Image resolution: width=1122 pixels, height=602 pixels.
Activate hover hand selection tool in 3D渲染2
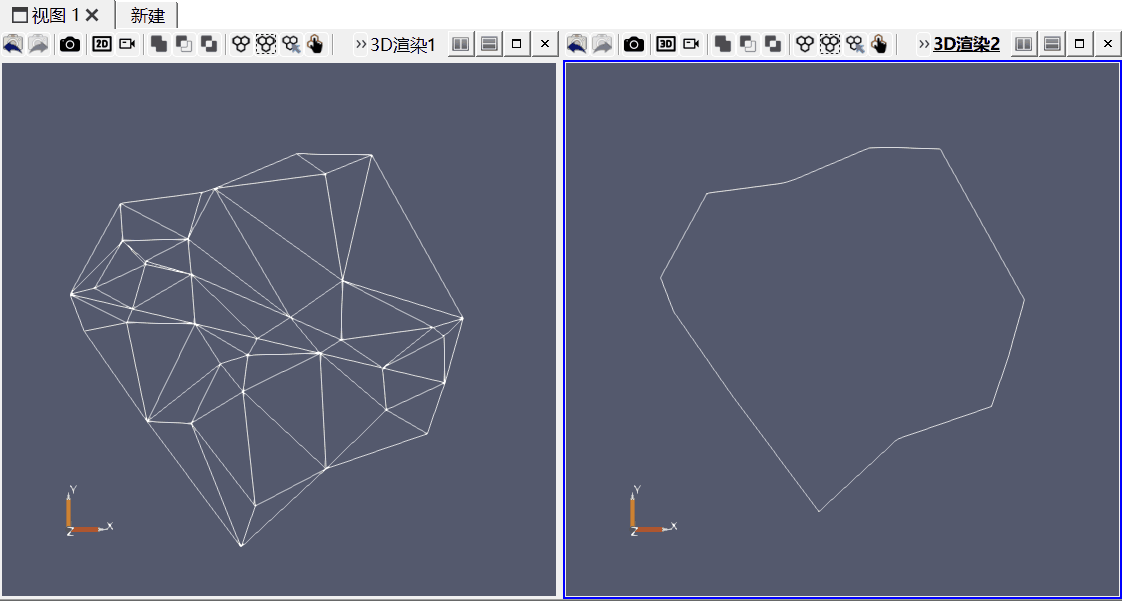(879, 44)
